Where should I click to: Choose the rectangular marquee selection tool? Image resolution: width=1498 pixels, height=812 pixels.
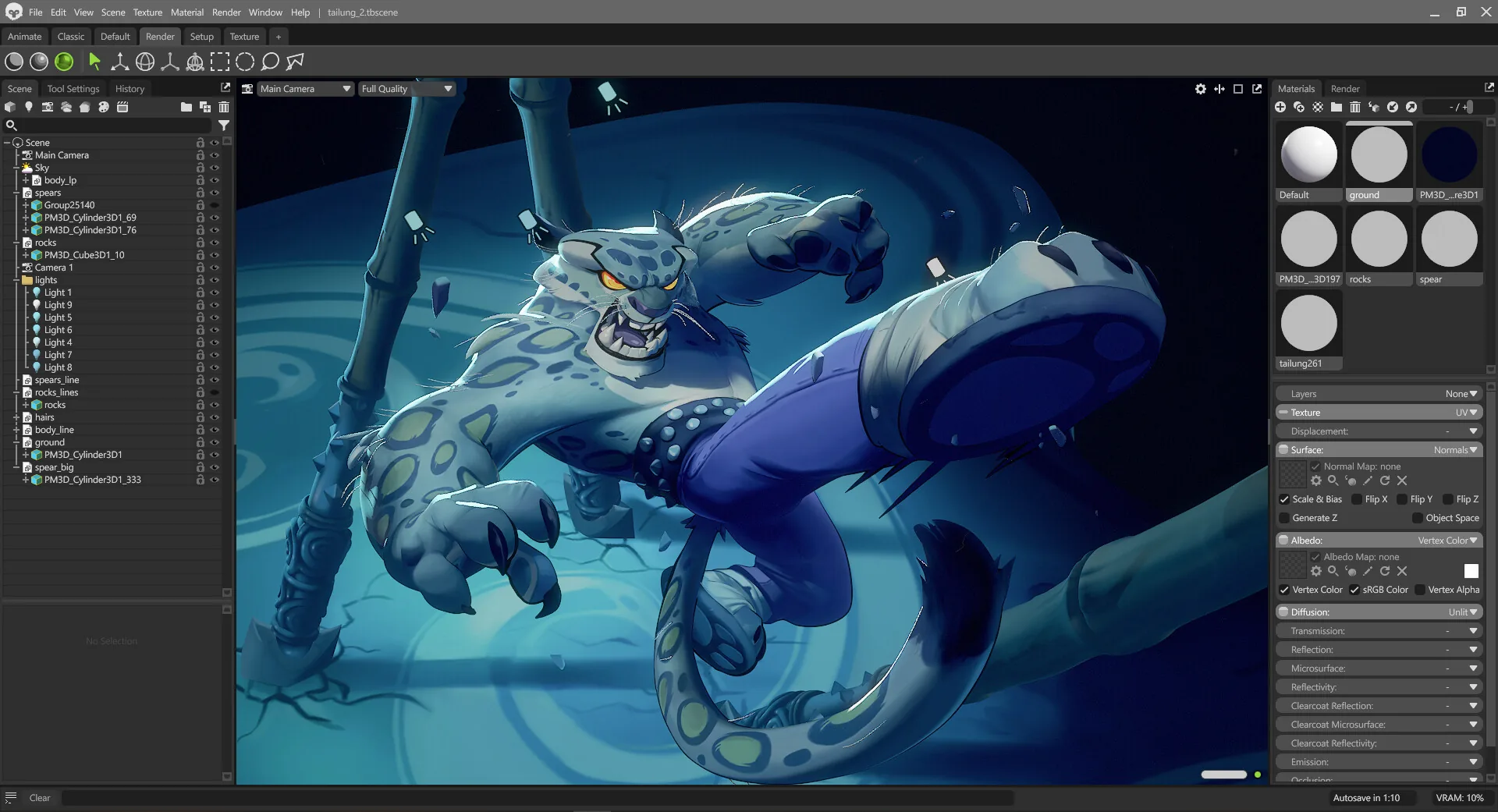click(219, 62)
